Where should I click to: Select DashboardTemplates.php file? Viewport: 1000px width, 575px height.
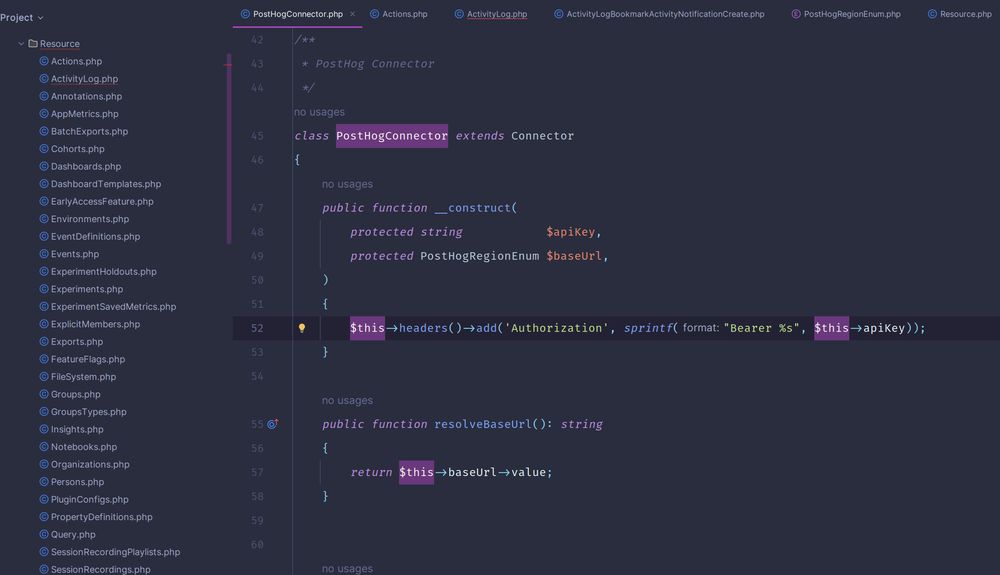106,184
